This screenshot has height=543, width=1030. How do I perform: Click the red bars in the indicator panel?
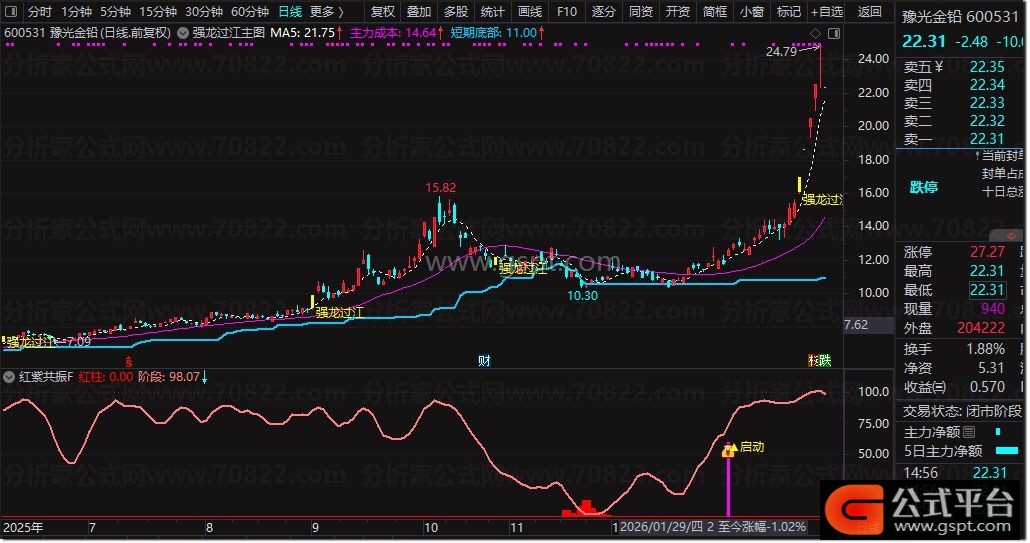586,508
